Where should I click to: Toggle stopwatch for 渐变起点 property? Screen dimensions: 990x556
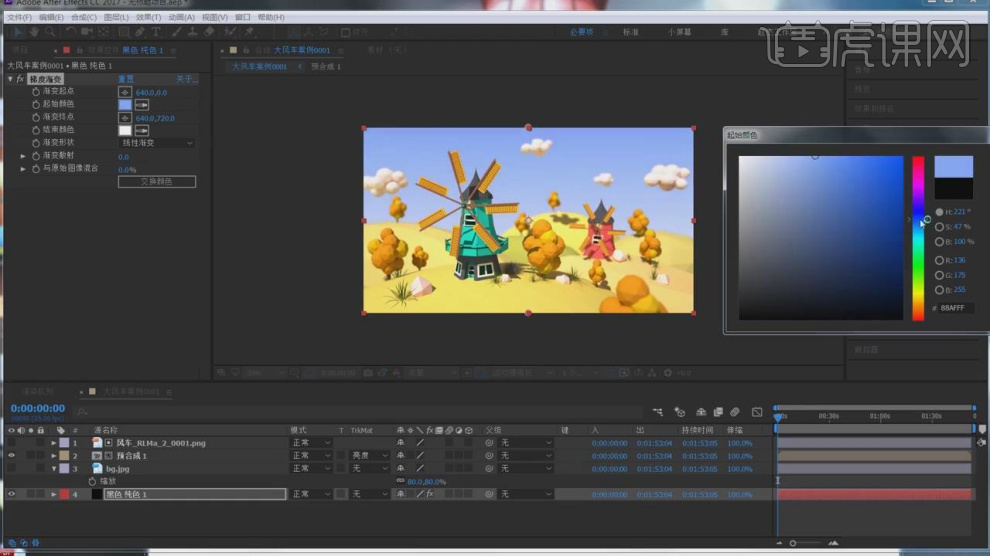click(36, 92)
